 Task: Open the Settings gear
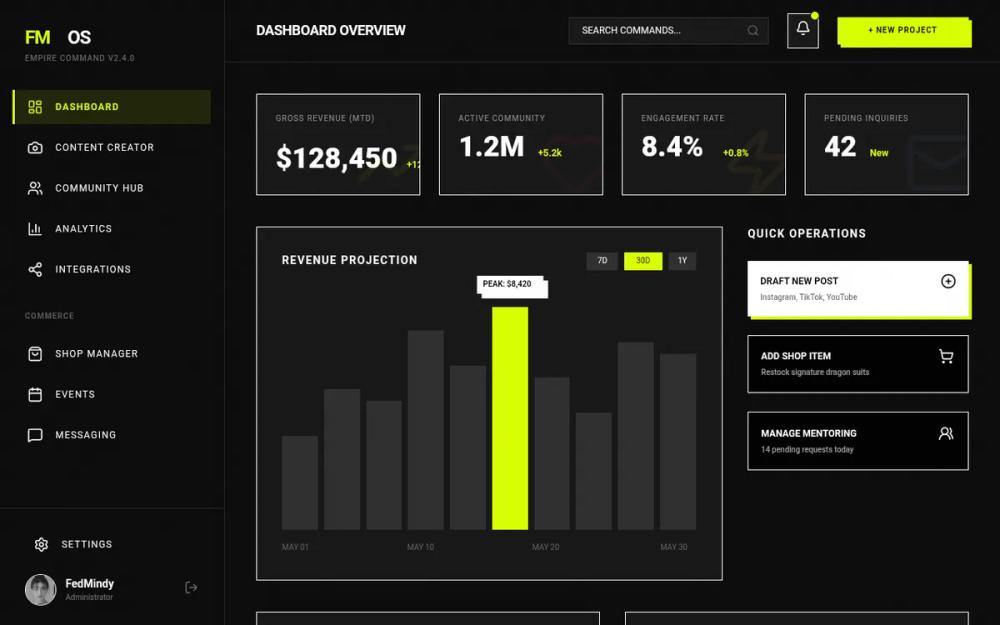pos(41,544)
